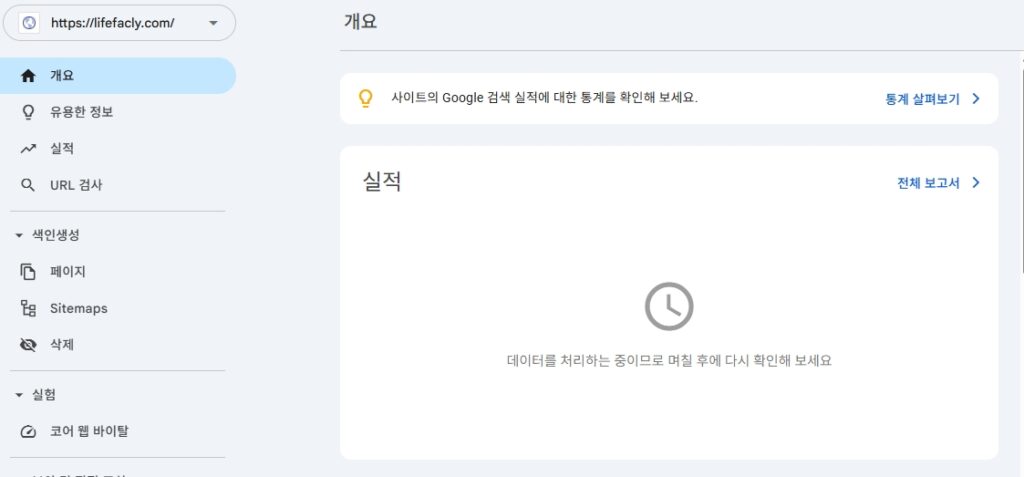Click the speedometer icon beside 코어 웹 바이탈
This screenshot has height=477, width=1024.
[27, 432]
